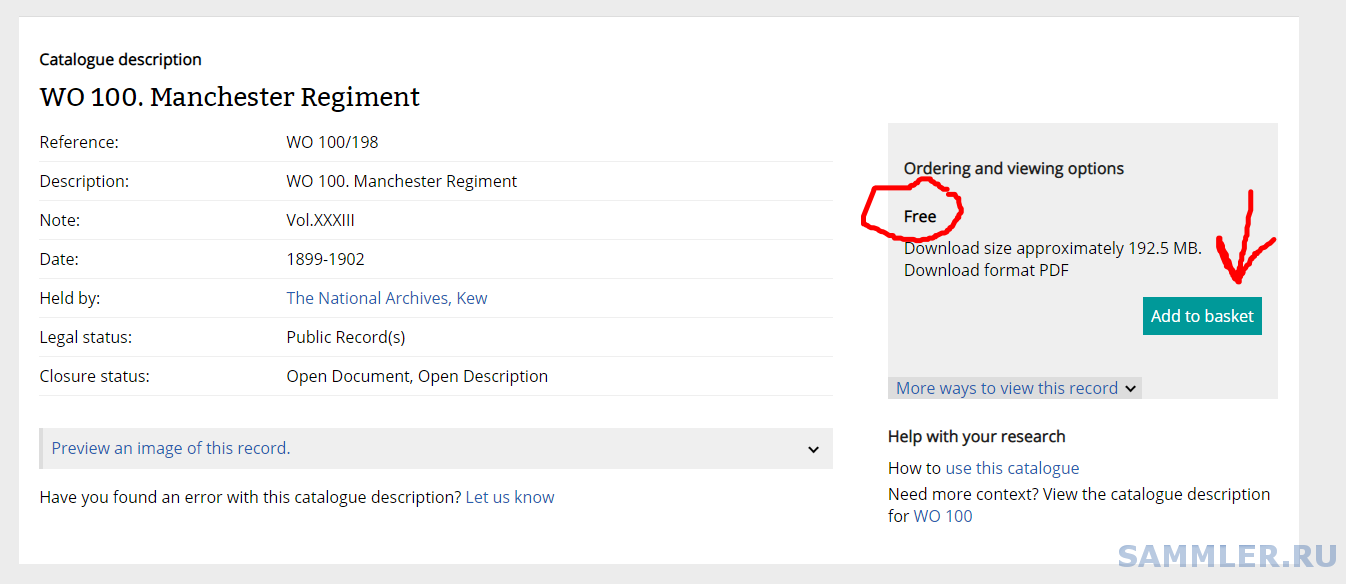This screenshot has width=1346, height=584.
Task: Click the SAMMLER.RU watermark
Action: pyautogui.click(x=1226, y=556)
